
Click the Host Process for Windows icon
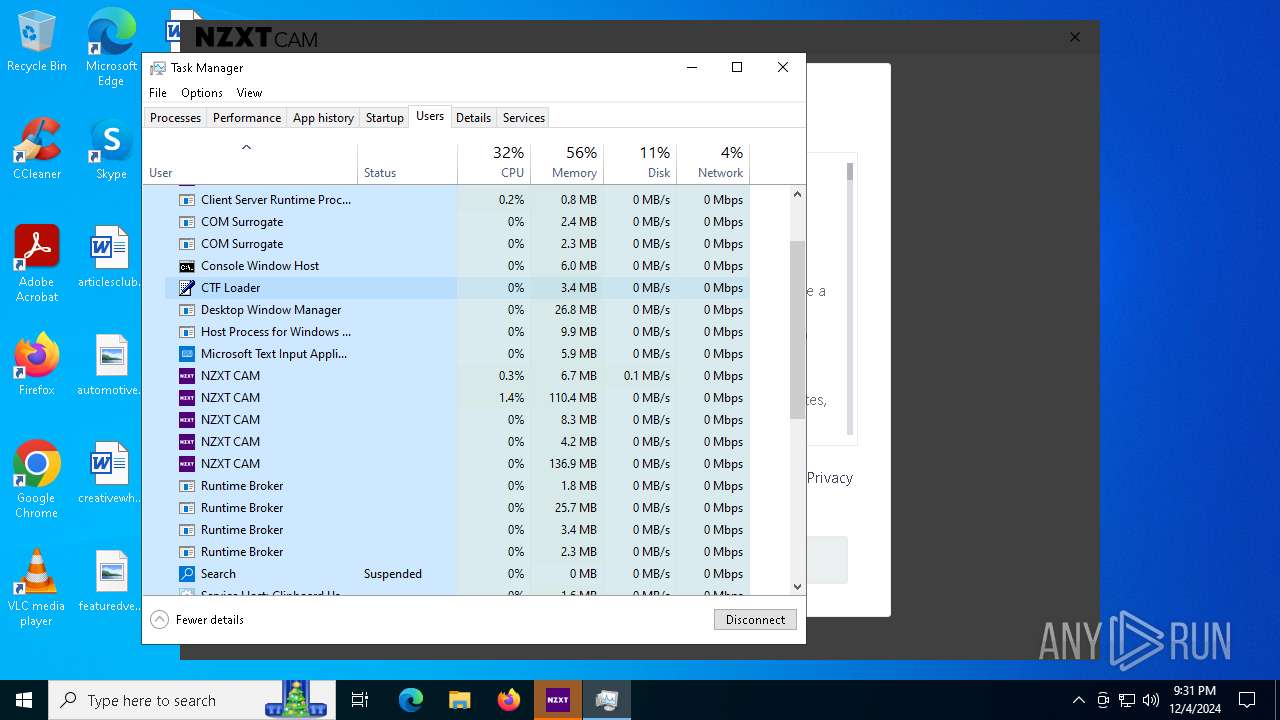tap(186, 332)
